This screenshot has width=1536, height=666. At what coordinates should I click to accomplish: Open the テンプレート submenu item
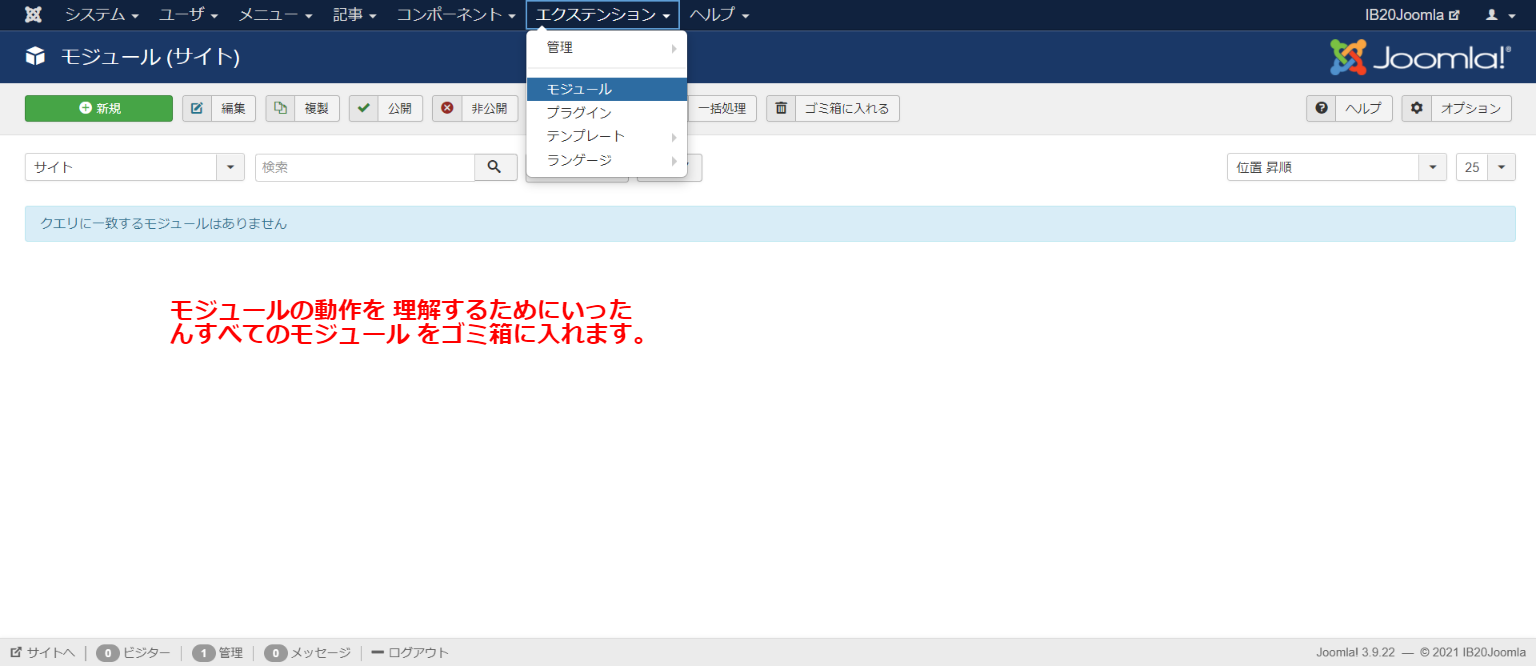click(x=585, y=136)
